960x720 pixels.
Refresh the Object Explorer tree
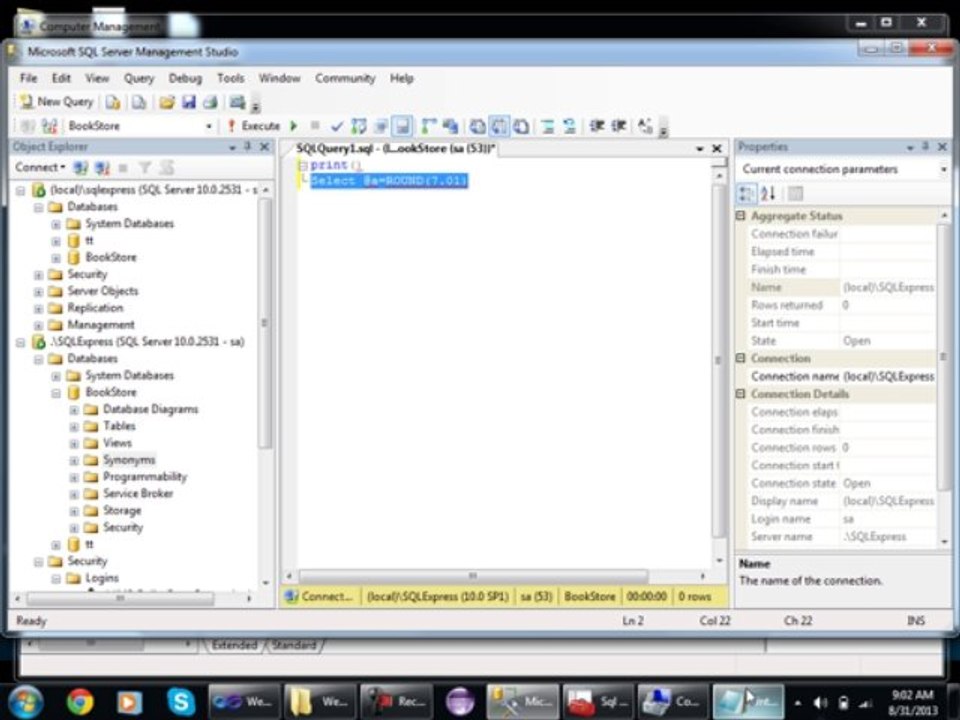[x=167, y=167]
